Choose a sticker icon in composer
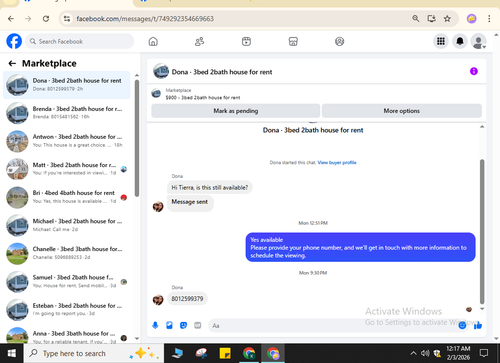The height and width of the screenshot is (363, 500). tap(183, 325)
